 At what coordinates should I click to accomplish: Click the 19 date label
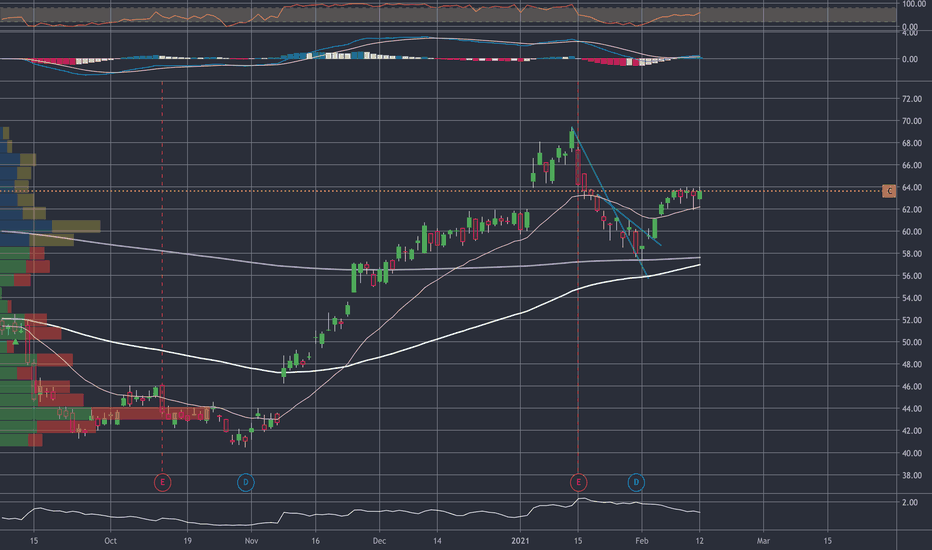click(x=187, y=540)
